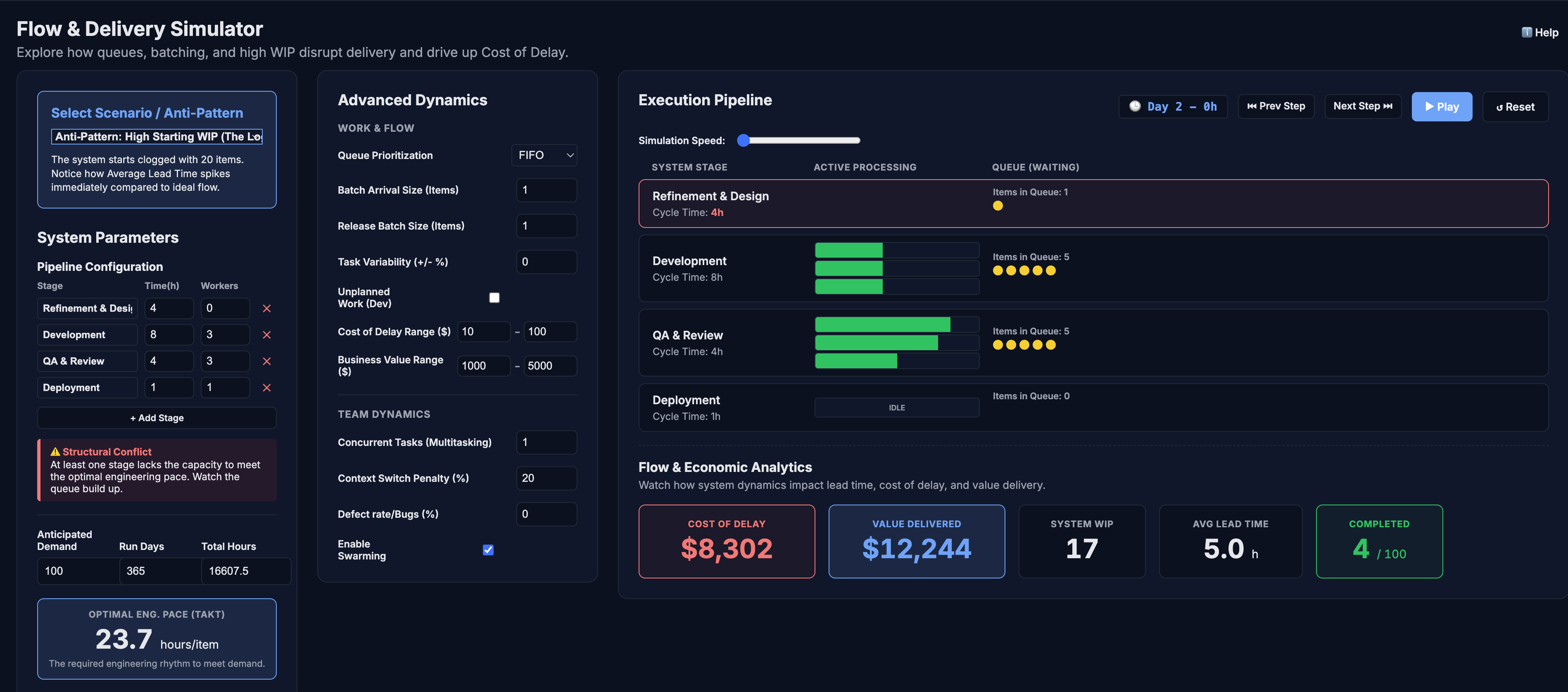This screenshot has width=1568, height=692.
Task: Edit the QA & Review Workers field
Action: click(225, 362)
